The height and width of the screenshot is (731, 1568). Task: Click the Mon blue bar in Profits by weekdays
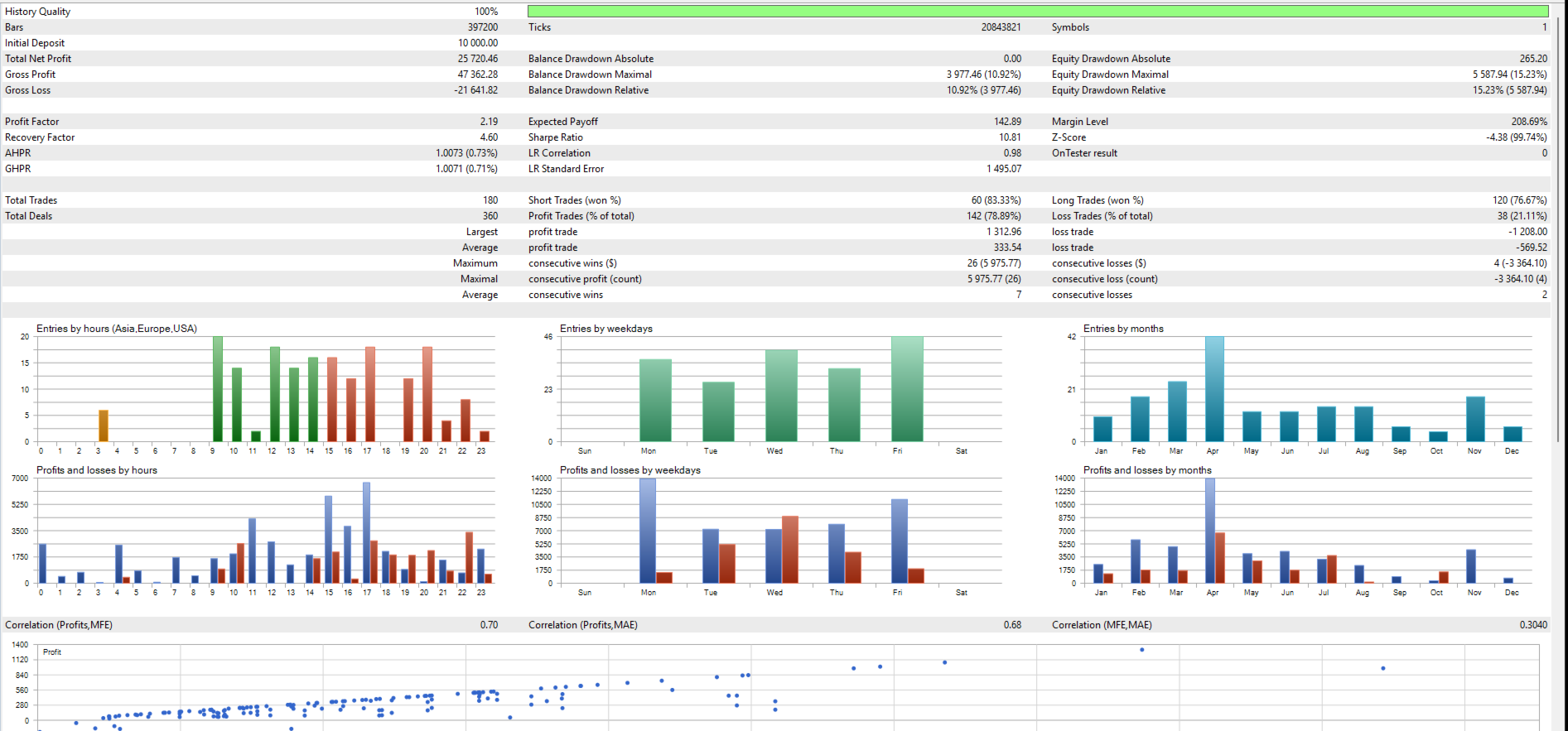point(648,531)
